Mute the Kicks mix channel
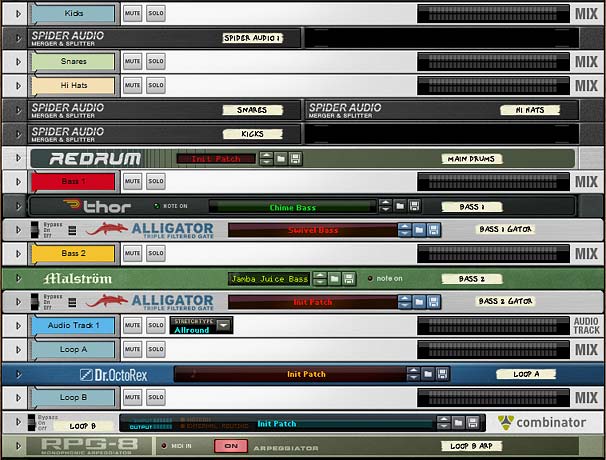 (x=133, y=13)
